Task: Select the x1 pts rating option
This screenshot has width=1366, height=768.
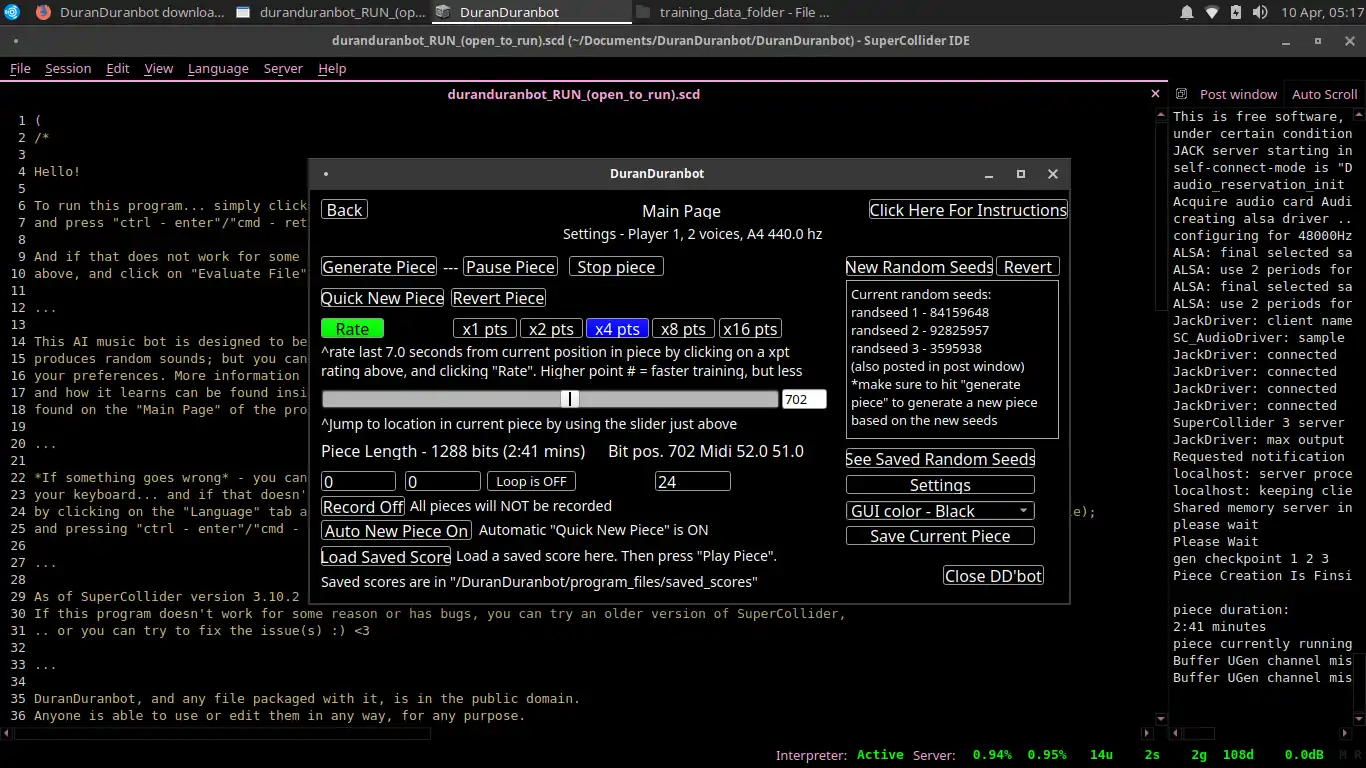Action: tap(485, 329)
